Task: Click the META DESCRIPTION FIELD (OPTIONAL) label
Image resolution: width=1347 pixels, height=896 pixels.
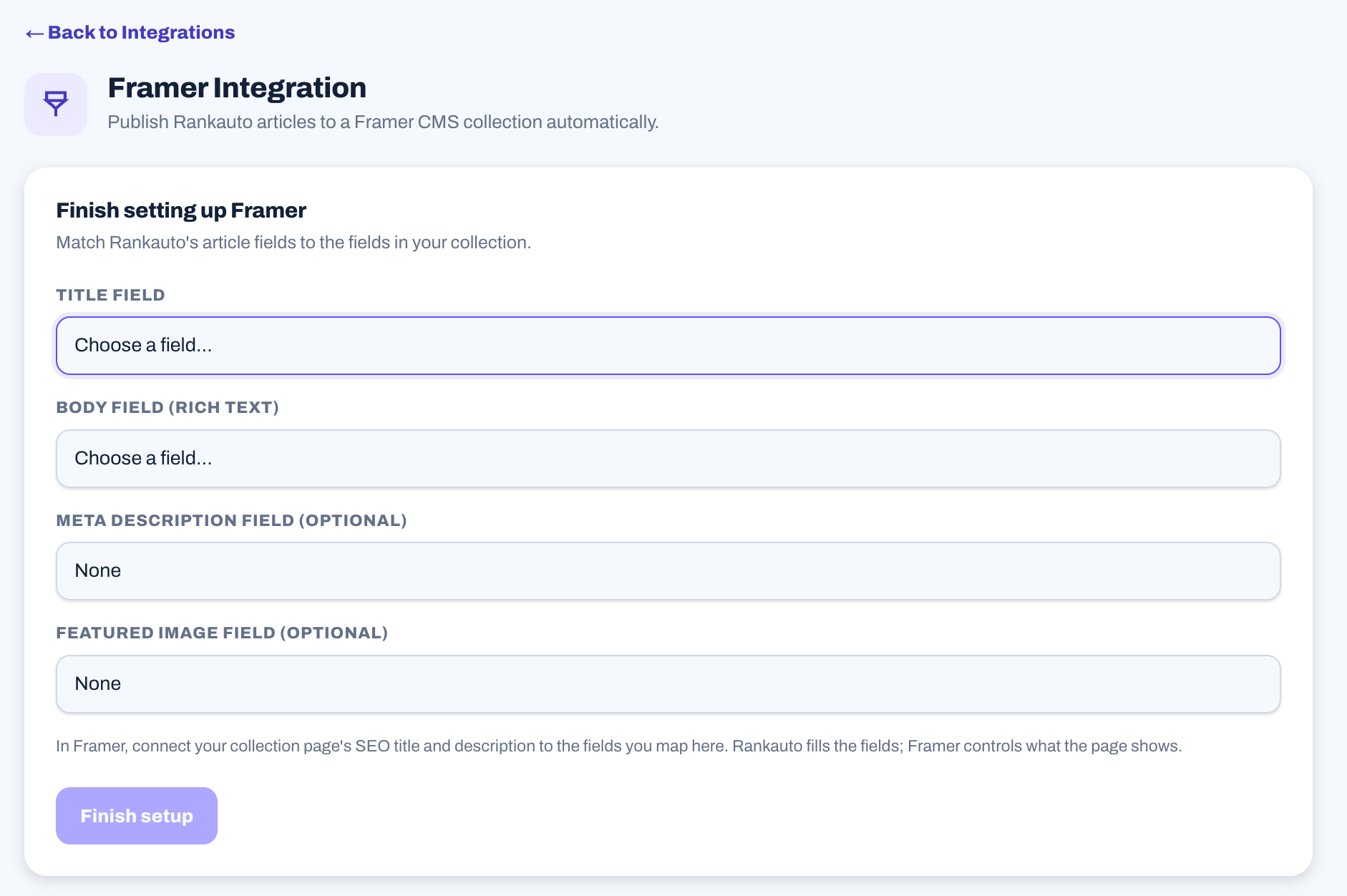Action: [232, 520]
